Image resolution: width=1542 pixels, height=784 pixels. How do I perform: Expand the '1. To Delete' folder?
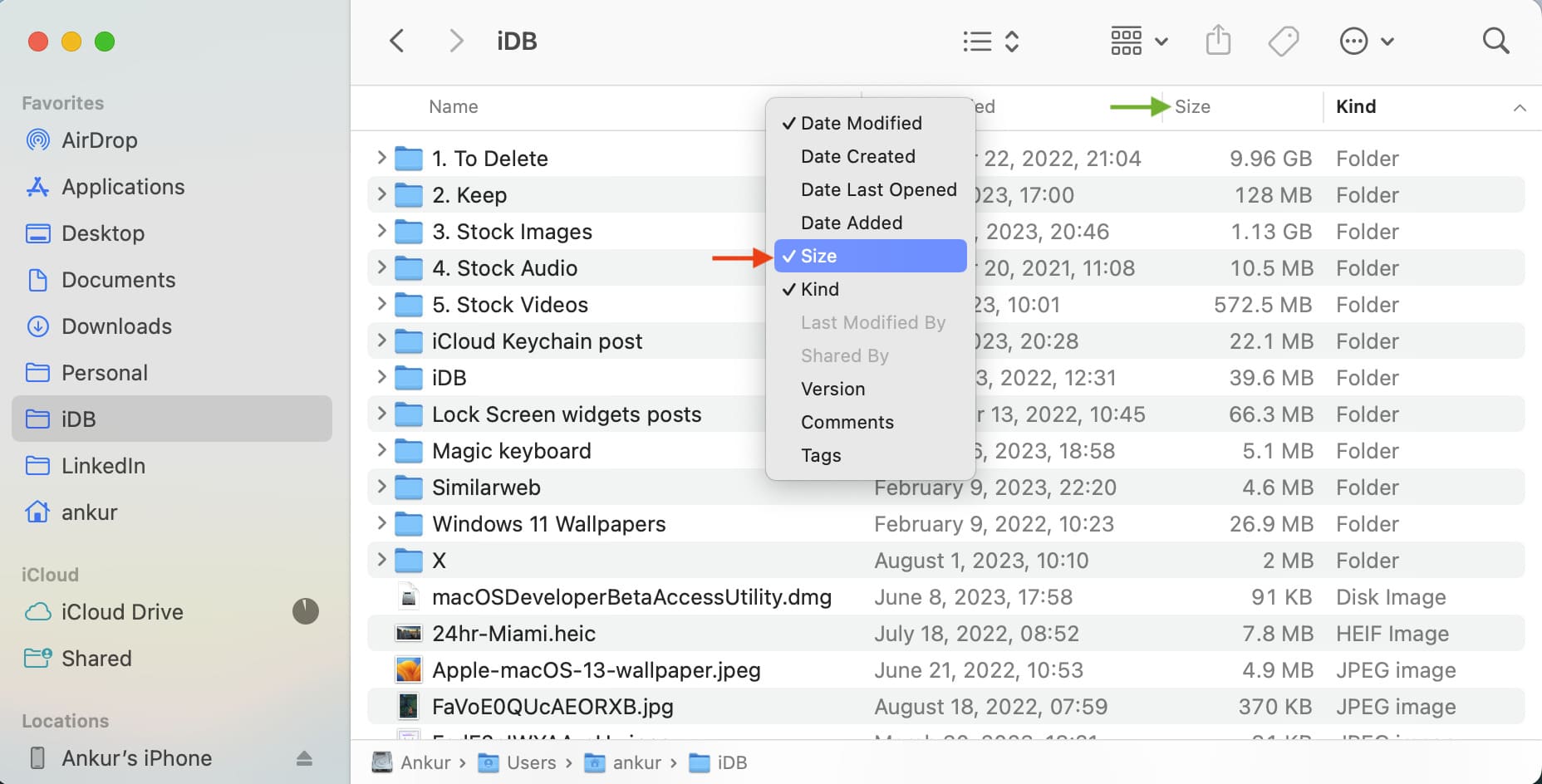381,158
